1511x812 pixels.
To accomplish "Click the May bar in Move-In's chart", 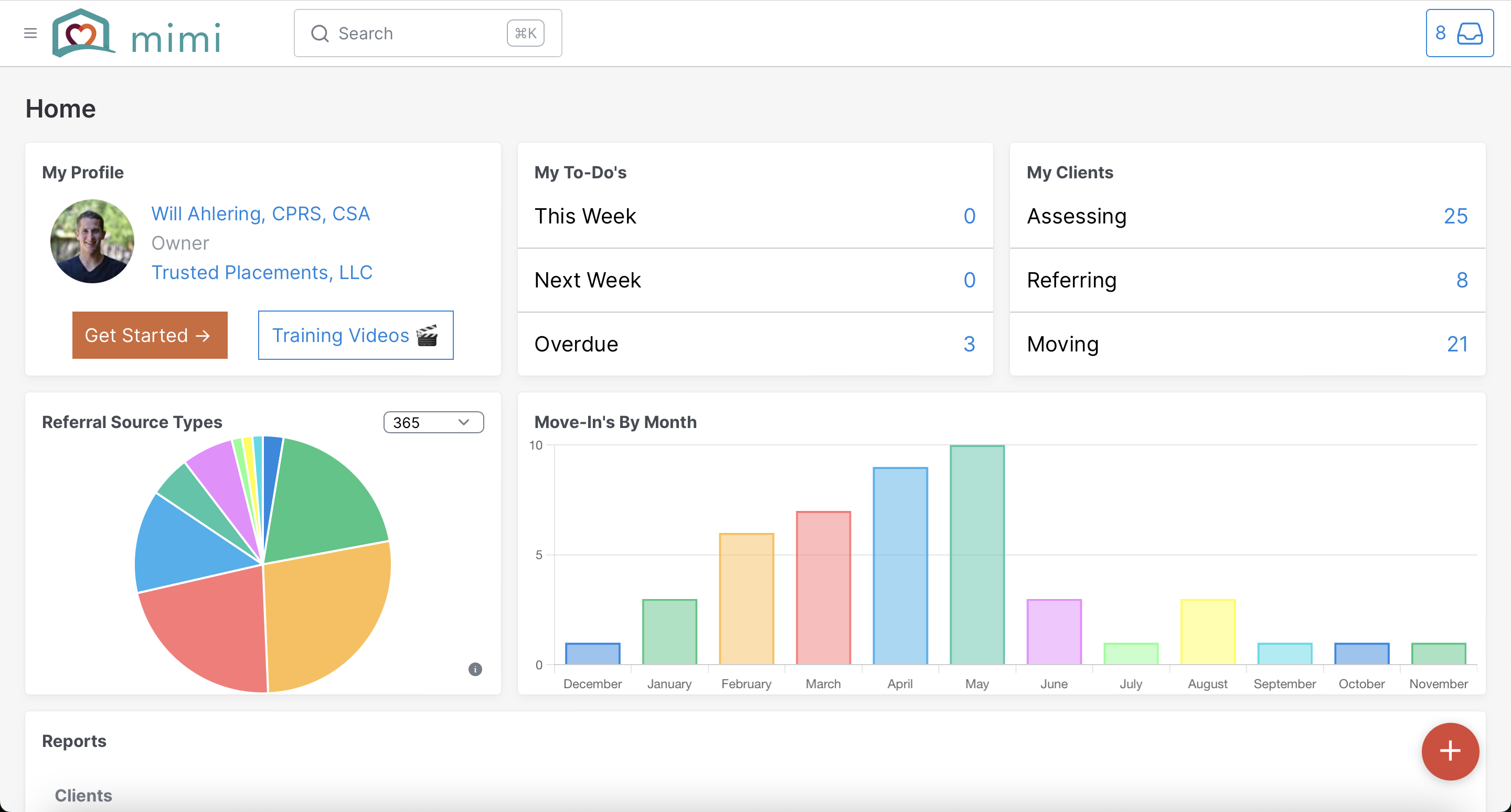I will (x=976, y=554).
